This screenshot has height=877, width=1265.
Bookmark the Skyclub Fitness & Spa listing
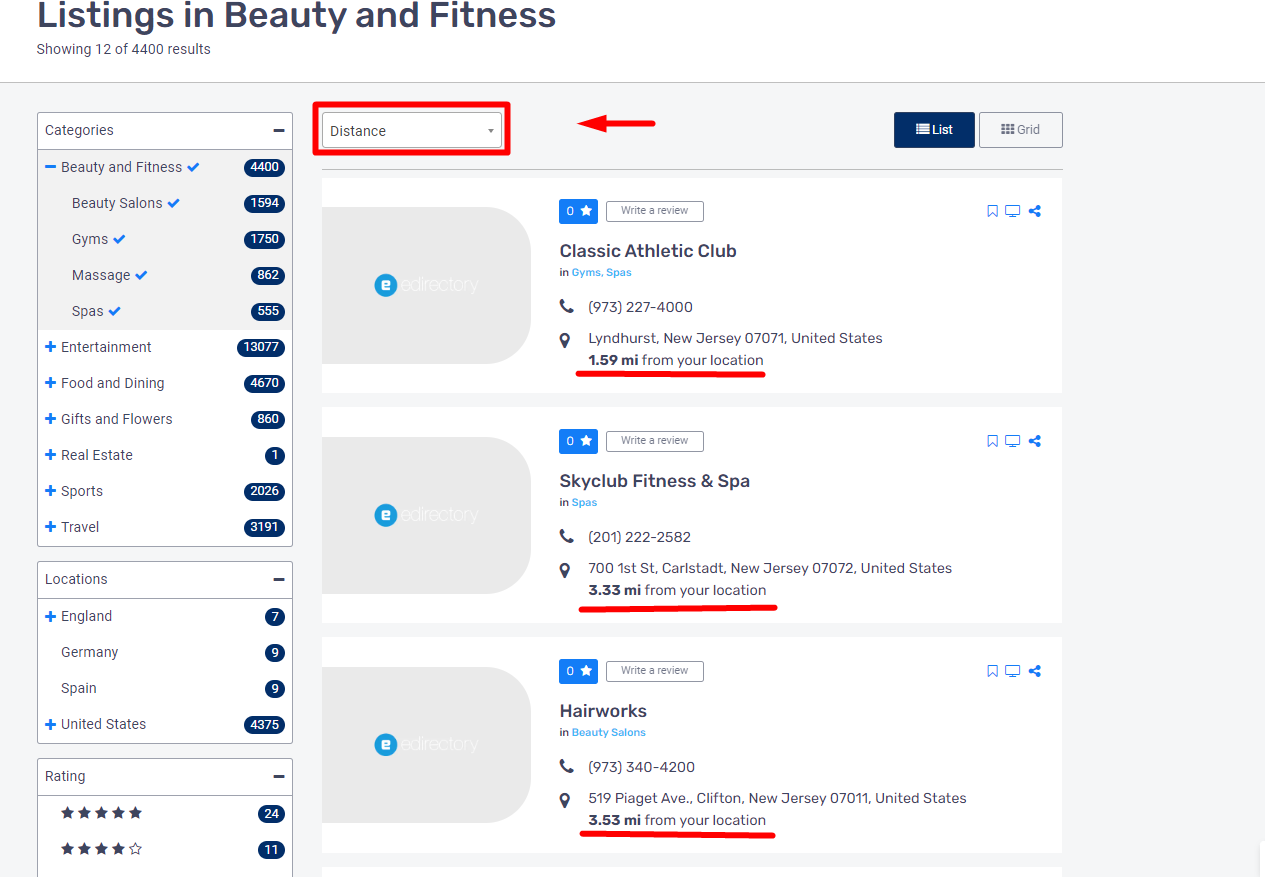[x=992, y=441]
